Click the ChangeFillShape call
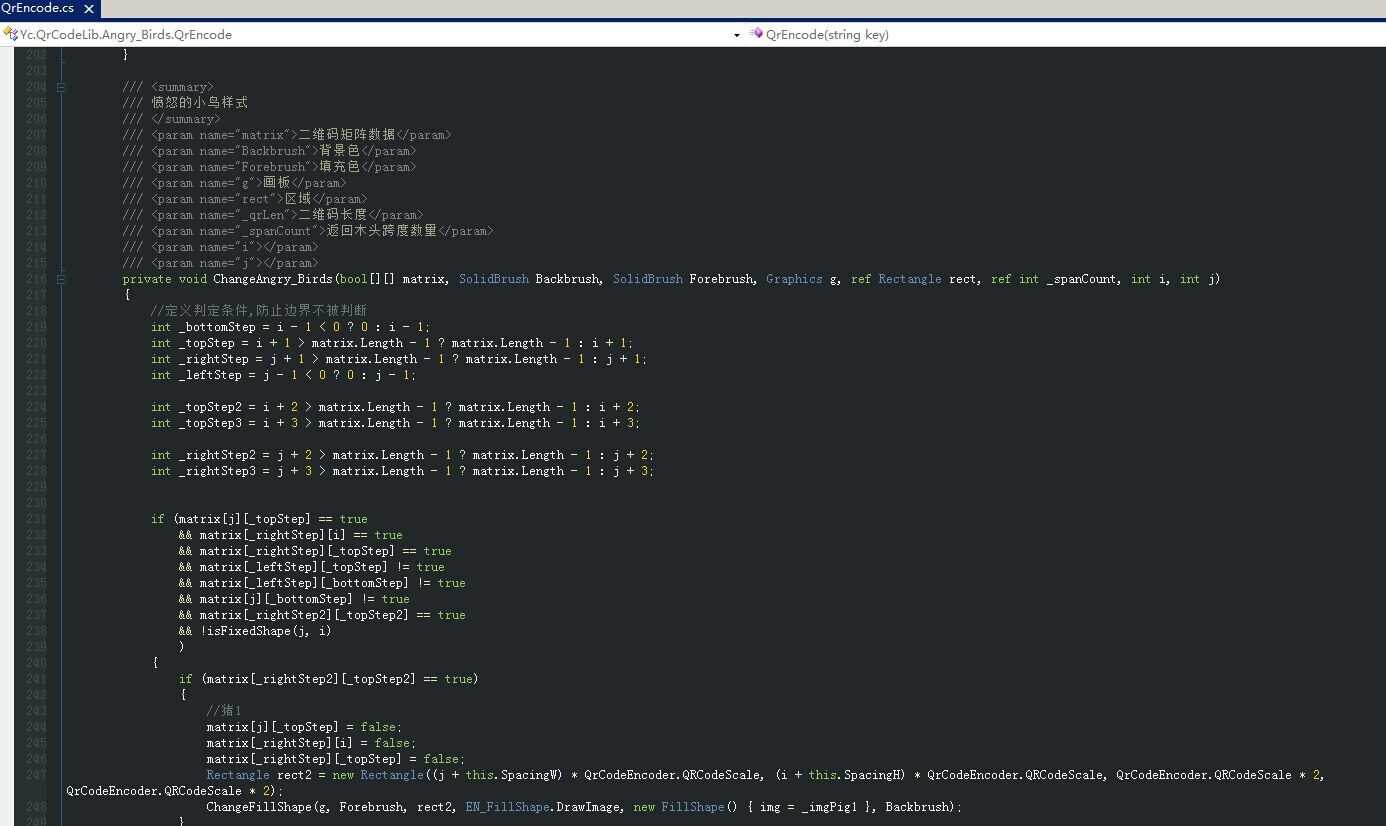This screenshot has height=826, width=1386. point(584,807)
